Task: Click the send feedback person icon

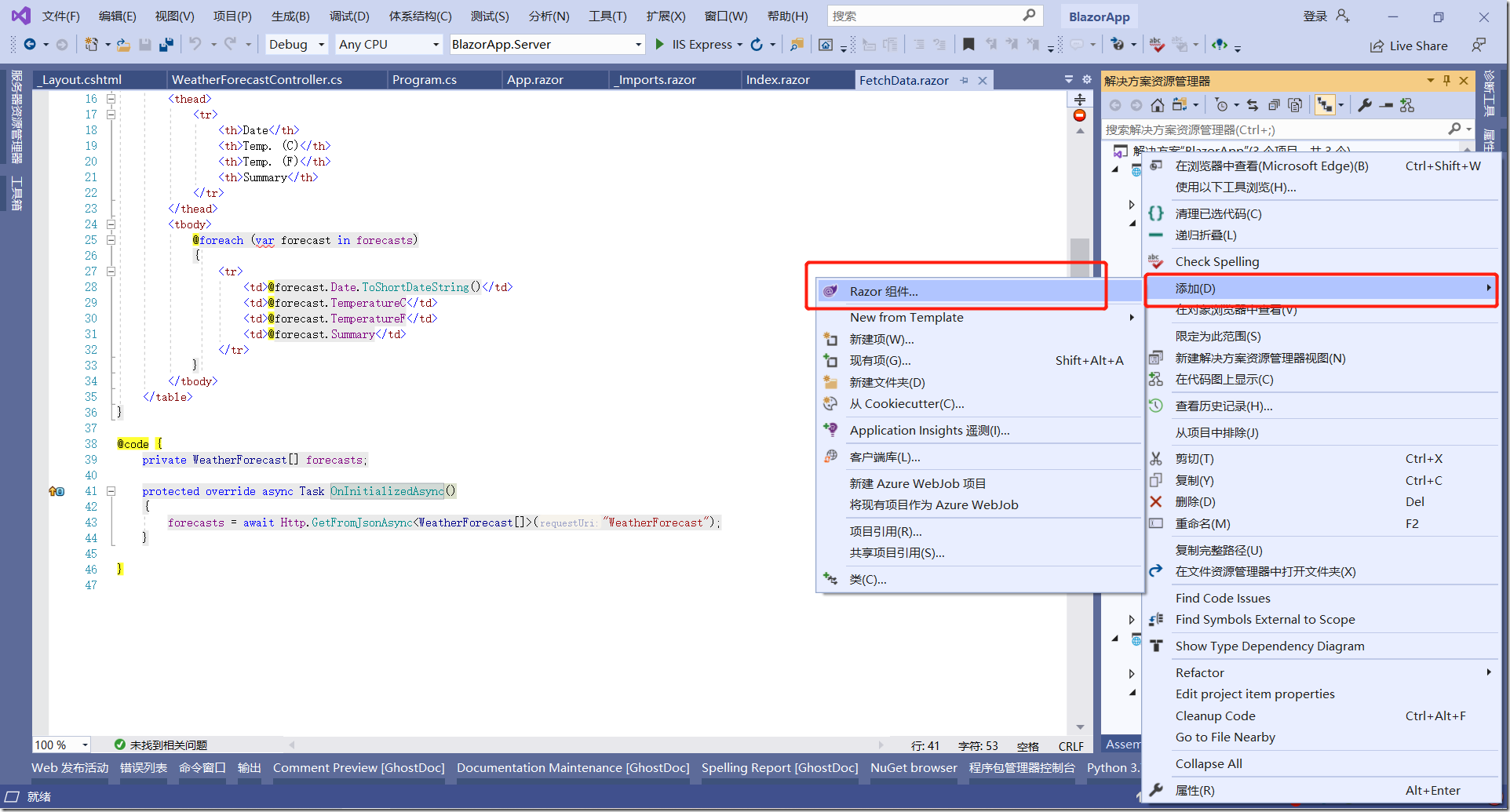Action: (1479, 46)
